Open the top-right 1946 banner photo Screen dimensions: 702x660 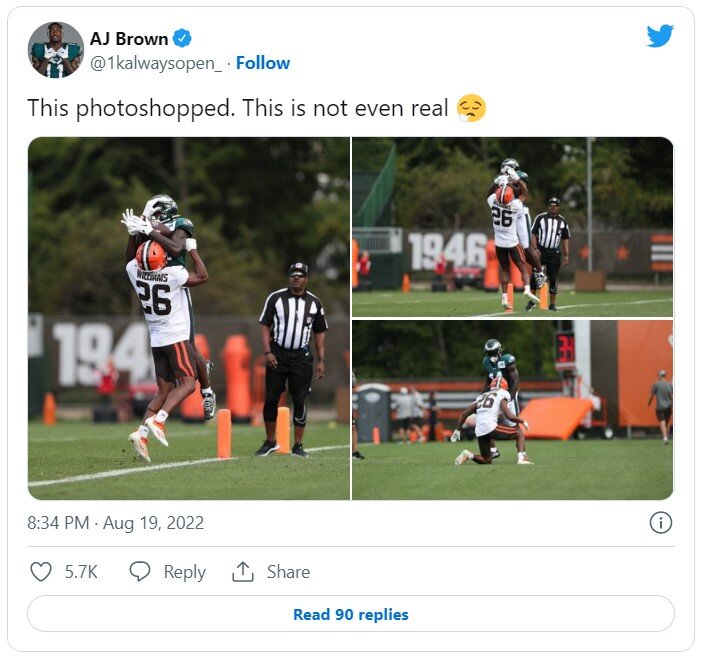(512, 227)
